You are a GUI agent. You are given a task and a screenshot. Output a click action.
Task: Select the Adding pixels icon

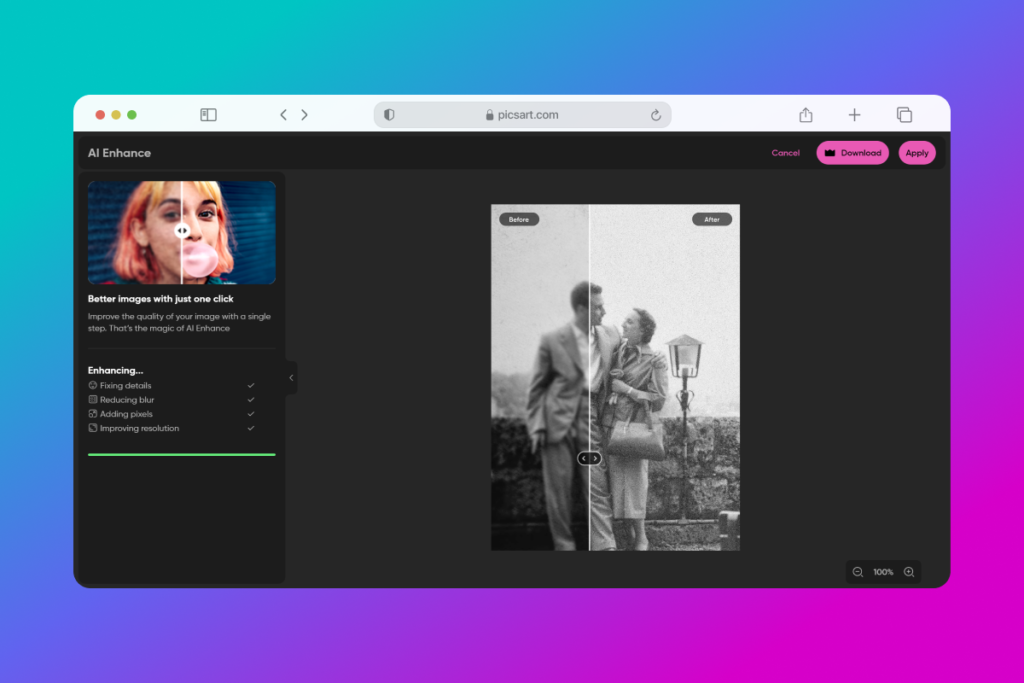tap(93, 413)
